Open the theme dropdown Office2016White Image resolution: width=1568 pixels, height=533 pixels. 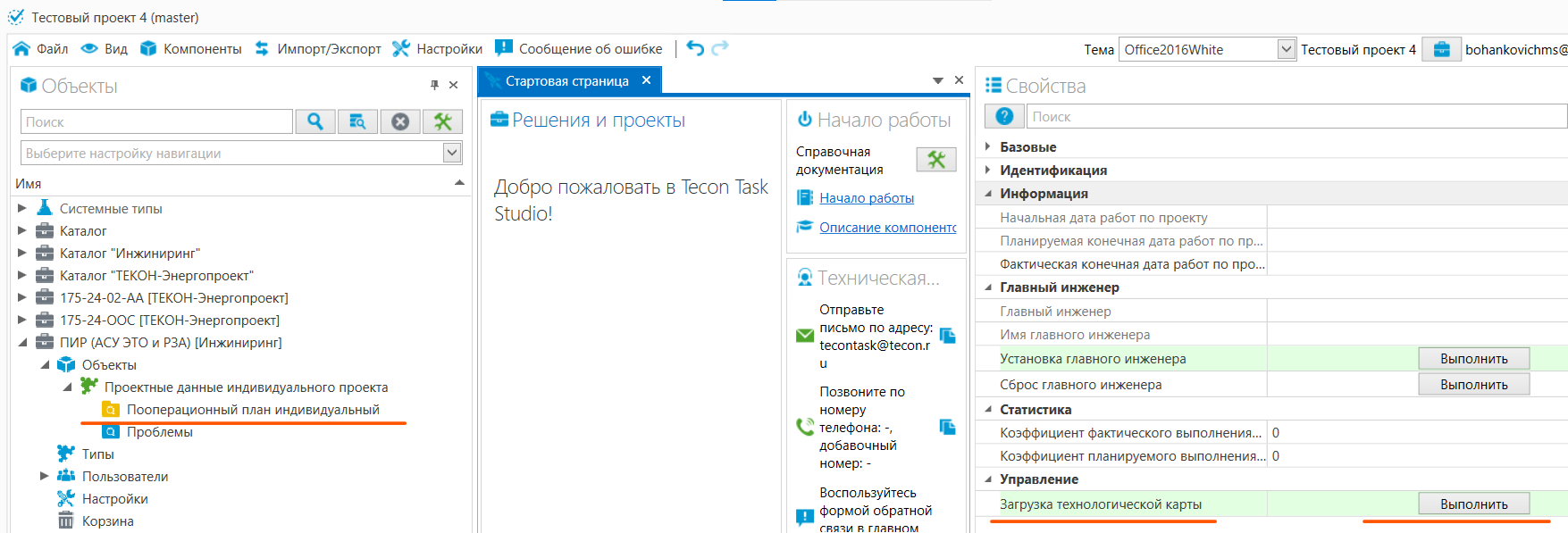point(1286,49)
